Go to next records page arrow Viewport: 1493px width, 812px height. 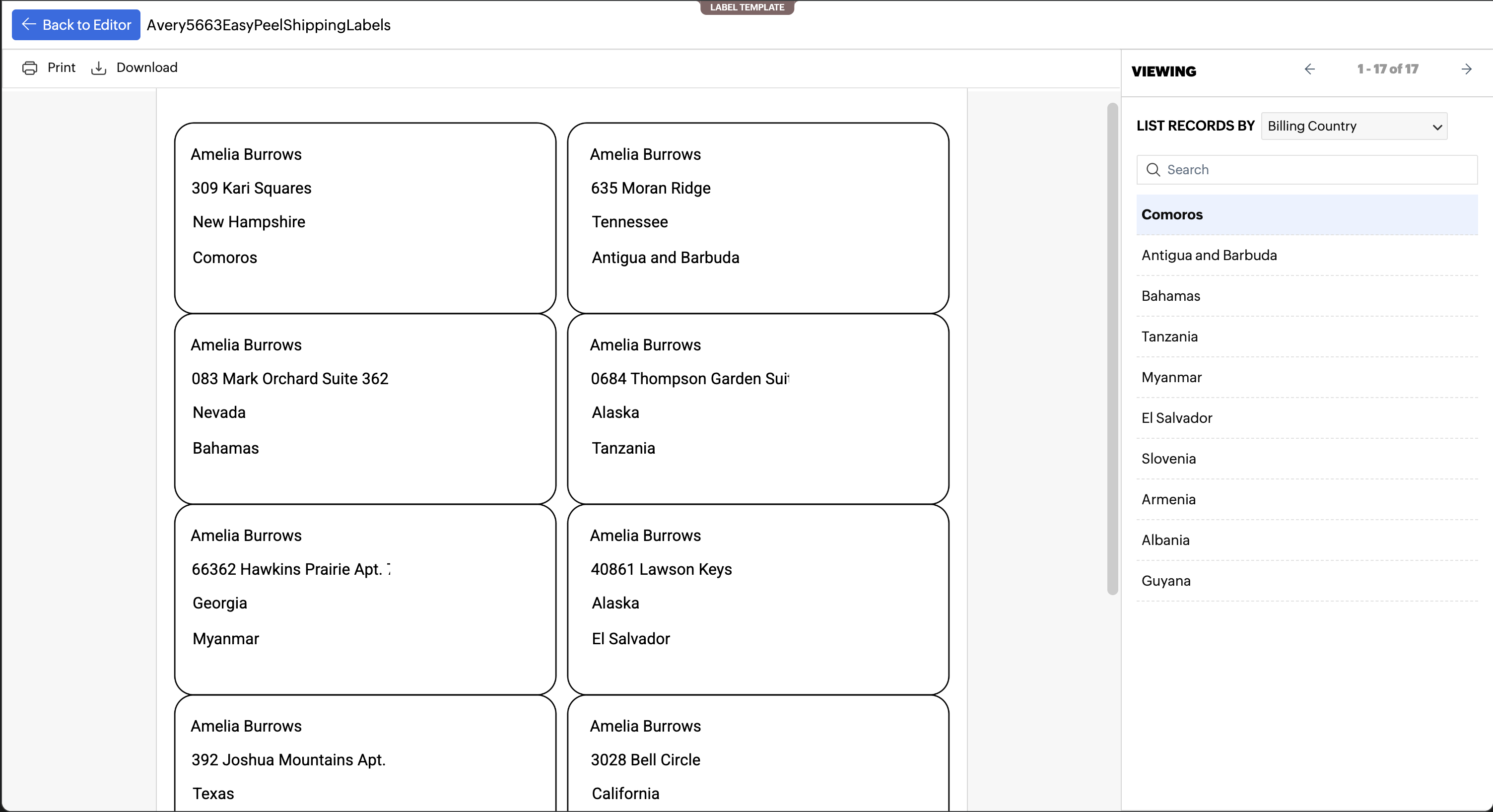[1466, 69]
